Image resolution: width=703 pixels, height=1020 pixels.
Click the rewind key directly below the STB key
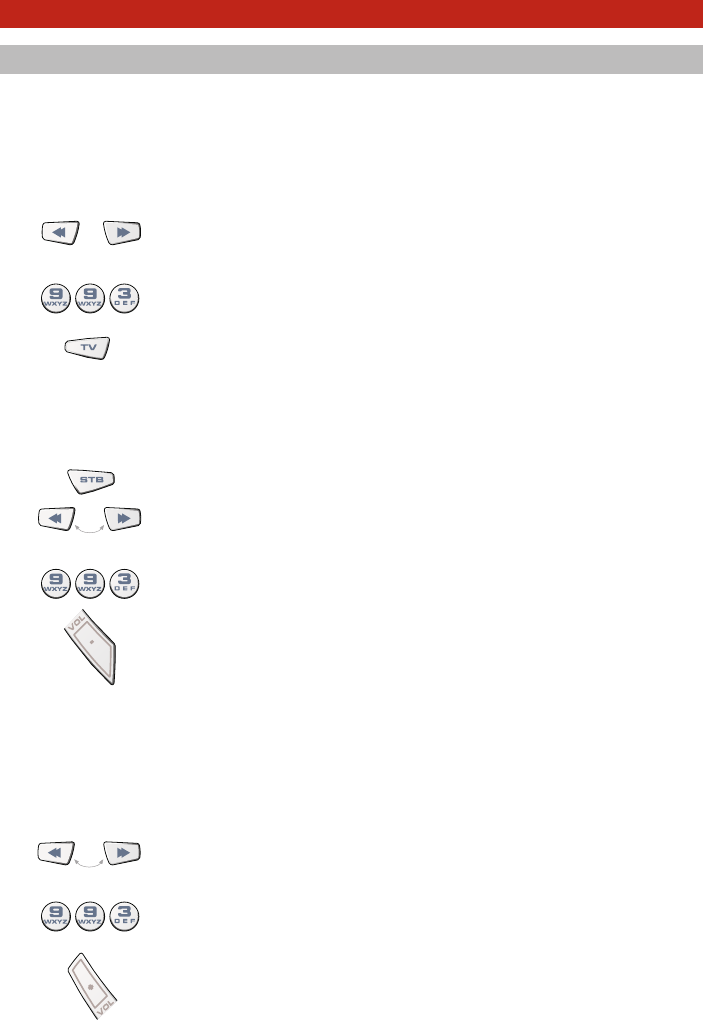pos(57,518)
